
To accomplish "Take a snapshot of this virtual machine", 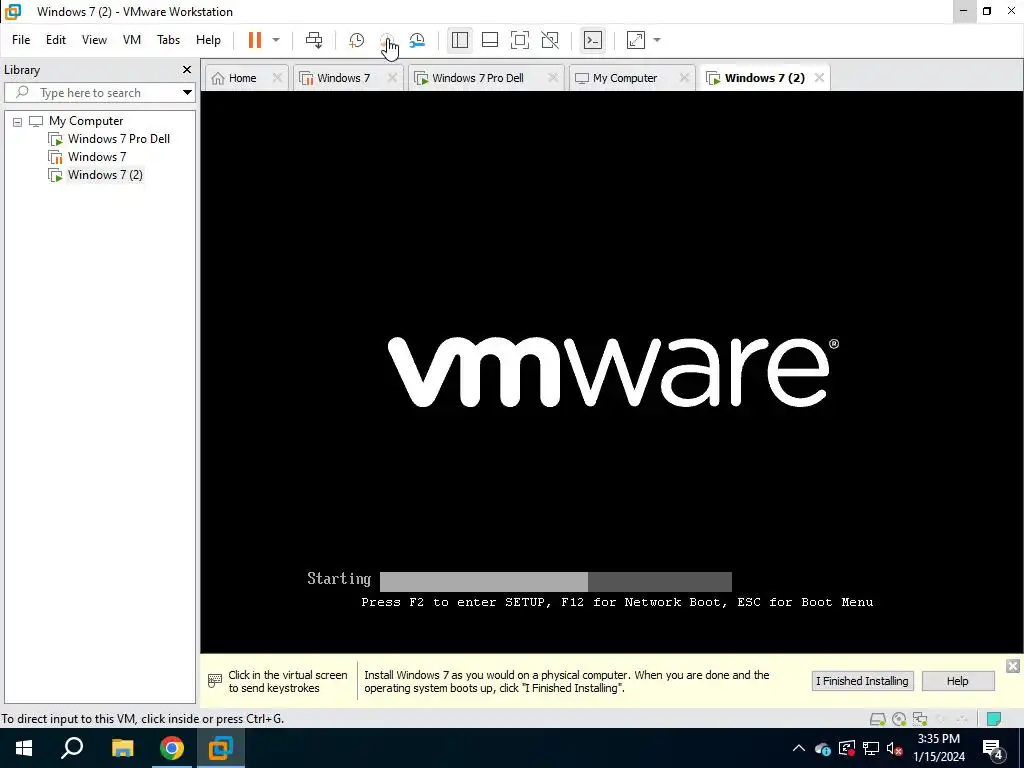I will [357, 40].
